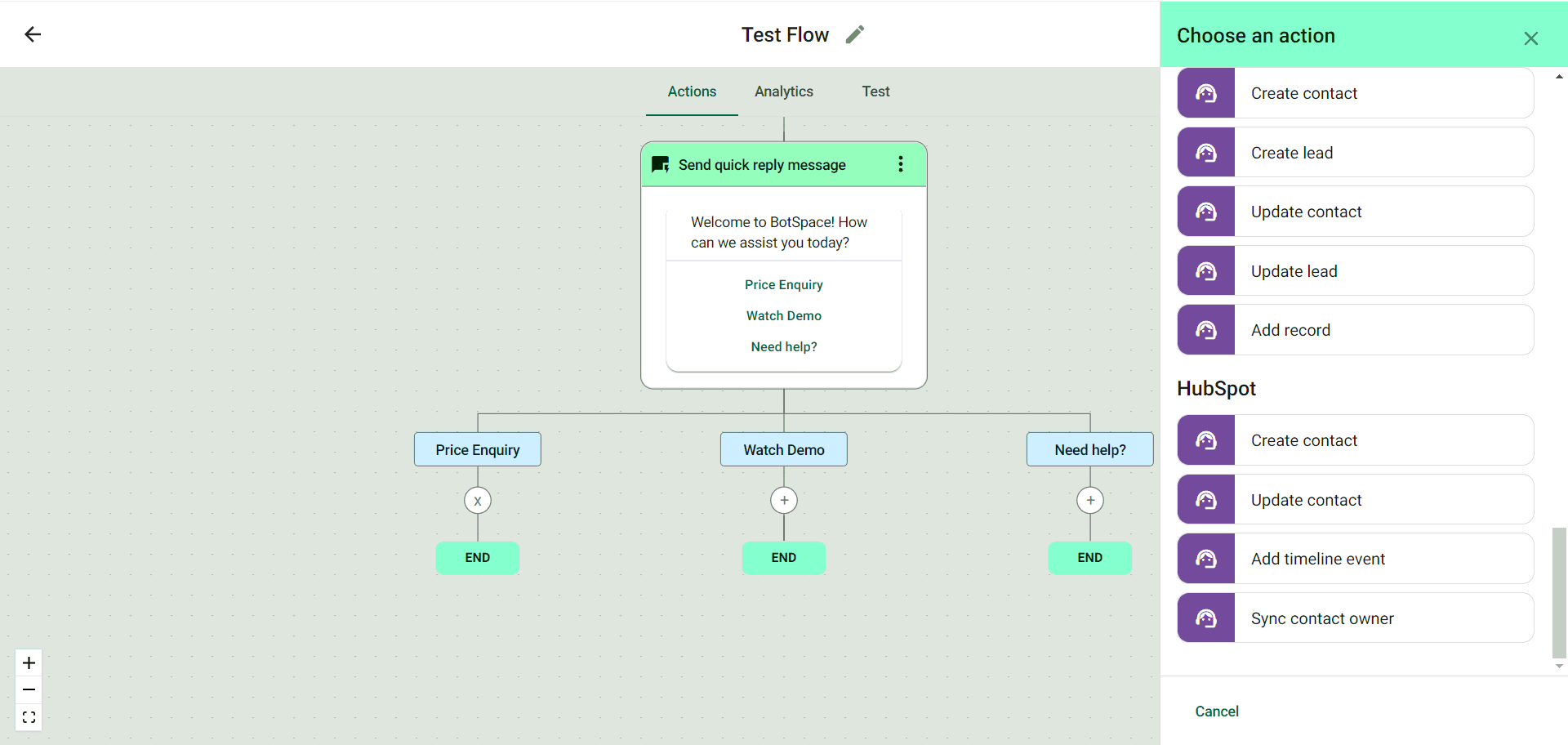Close the Choose an action panel
The image size is (1568, 745).
[x=1530, y=38]
